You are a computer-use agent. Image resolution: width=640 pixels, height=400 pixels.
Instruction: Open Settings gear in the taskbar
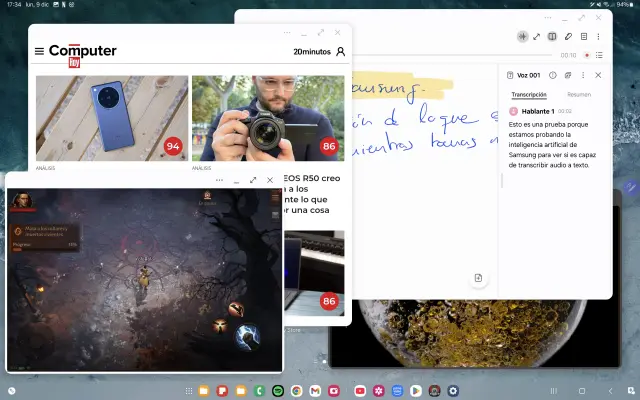coord(453,391)
